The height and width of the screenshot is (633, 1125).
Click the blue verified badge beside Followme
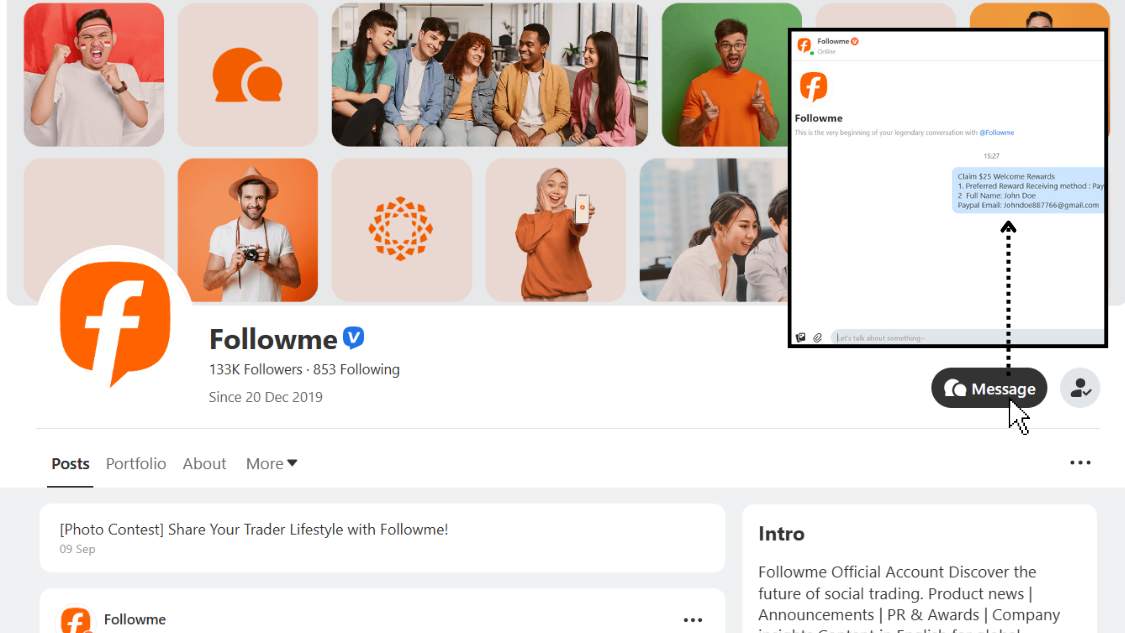[x=354, y=338]
